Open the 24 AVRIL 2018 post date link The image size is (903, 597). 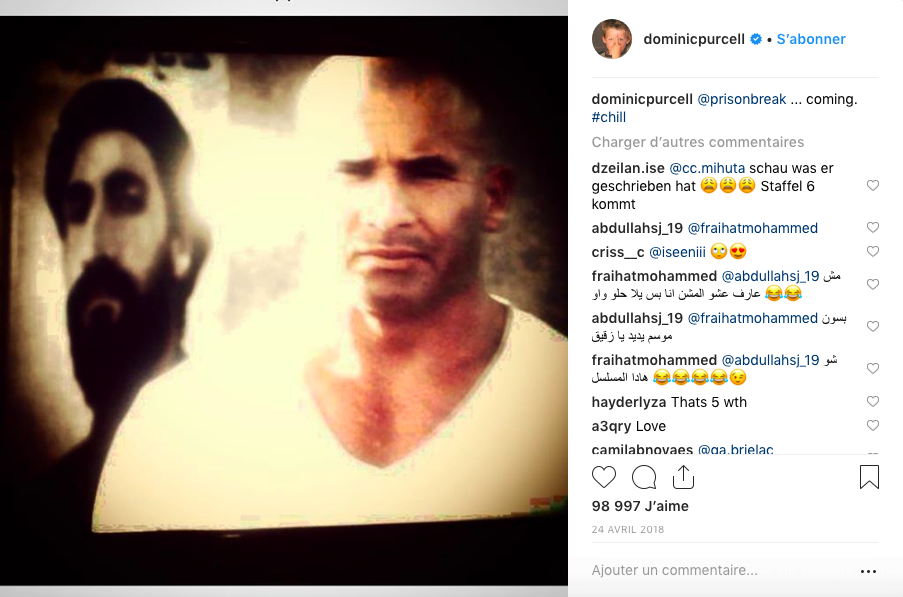point(628,530)
